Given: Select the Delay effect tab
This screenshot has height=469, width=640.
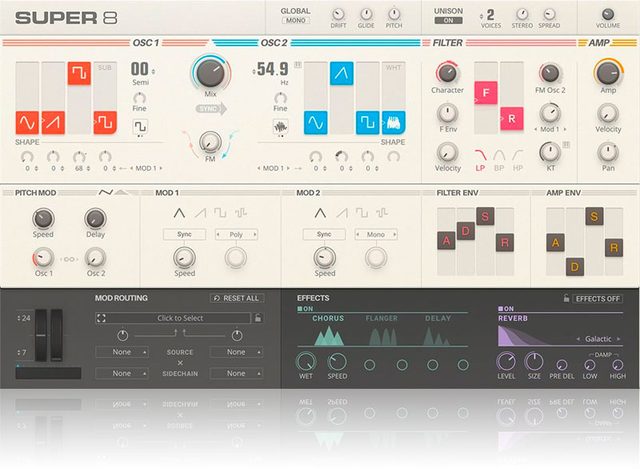Looking at the screenshot, I should 438,318.
